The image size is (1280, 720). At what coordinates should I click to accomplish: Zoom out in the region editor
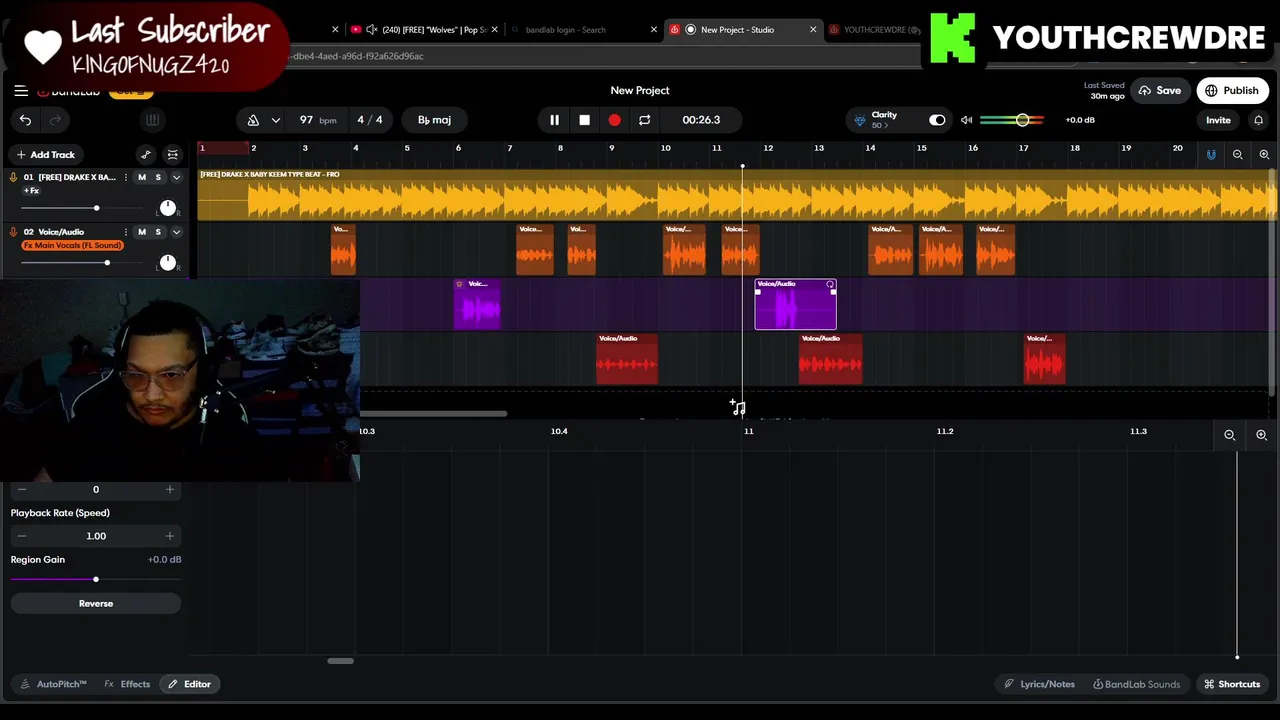tap(1230, 435)
